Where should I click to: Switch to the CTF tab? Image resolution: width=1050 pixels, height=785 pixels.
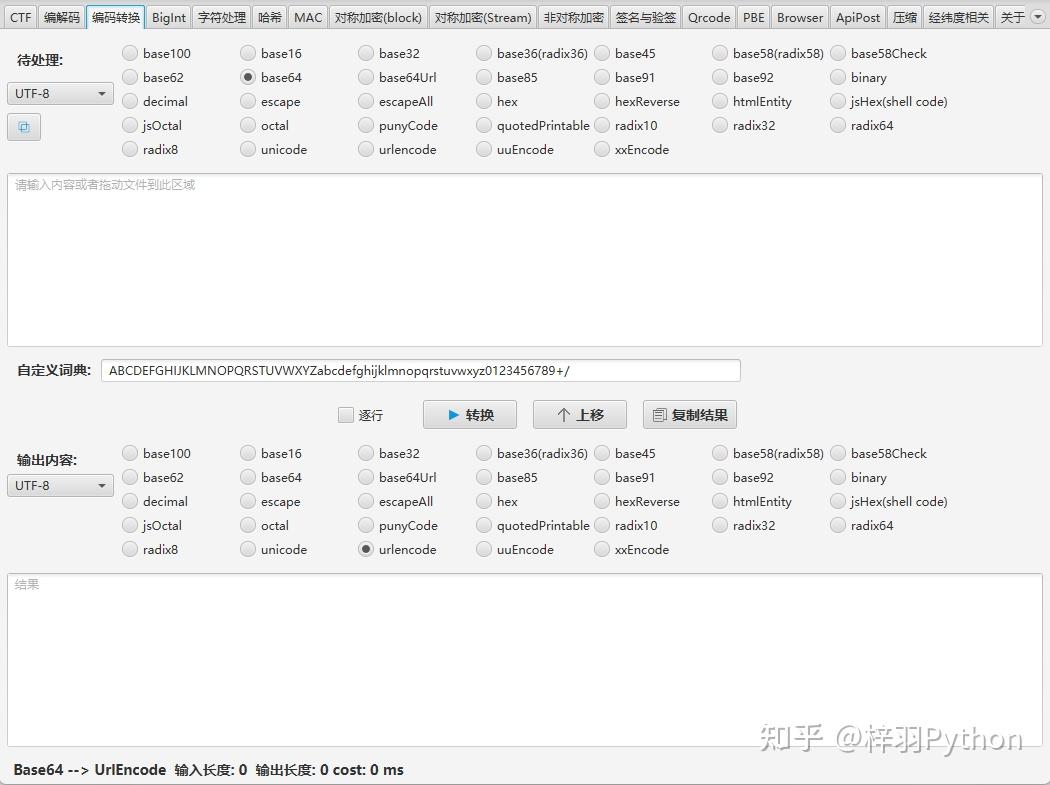coord(21,17)
